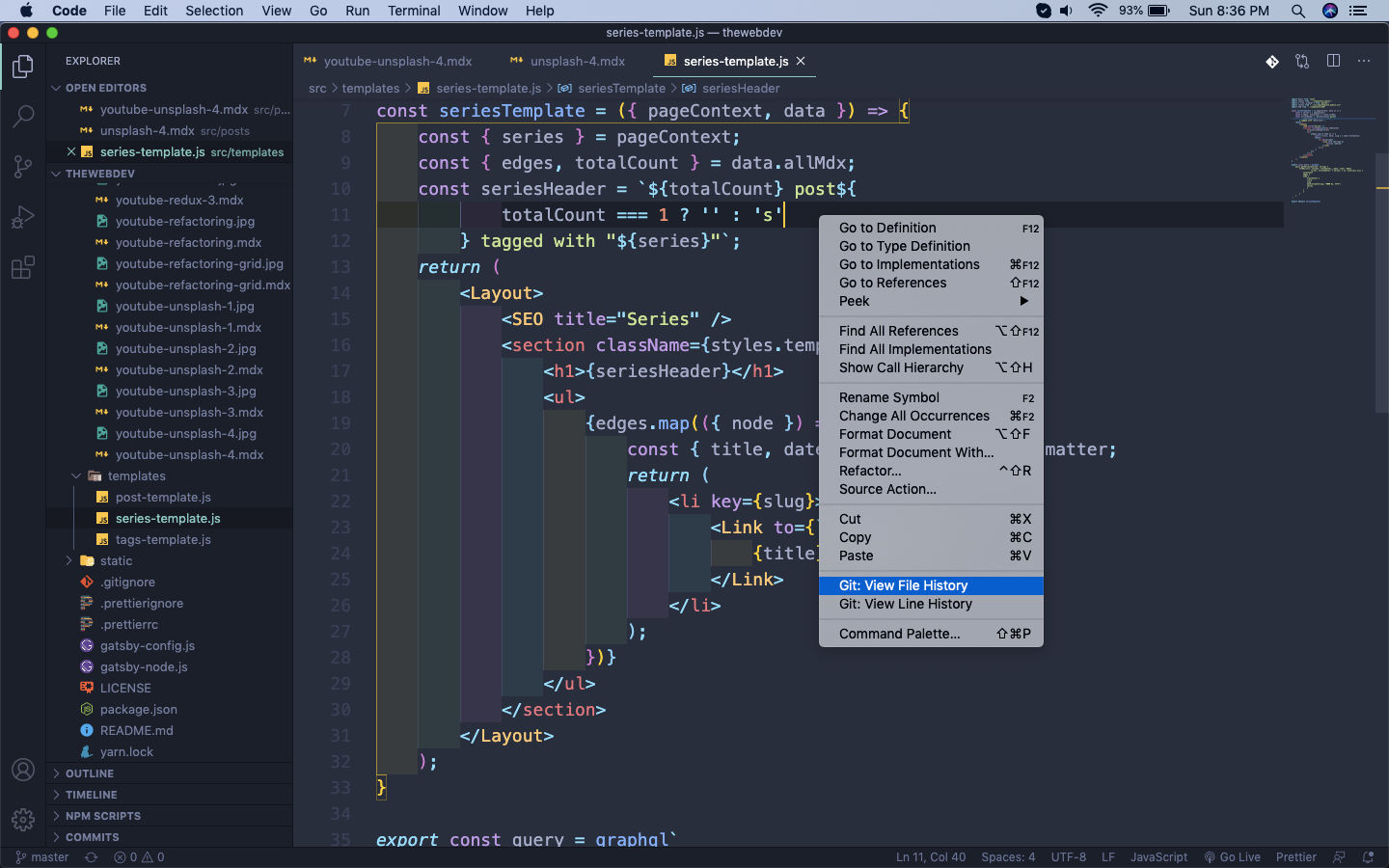Choose Find All References
Screen dimensions: 1389x868
tap(931, 331)
